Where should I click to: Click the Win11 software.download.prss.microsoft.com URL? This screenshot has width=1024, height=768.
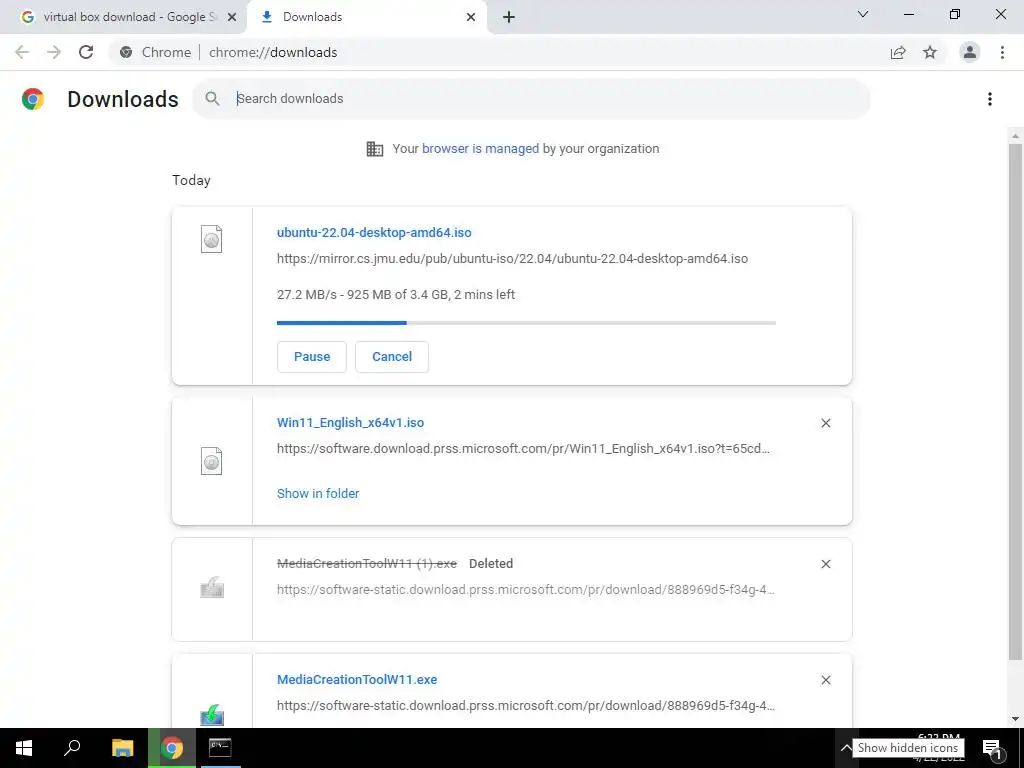point(523,449)
